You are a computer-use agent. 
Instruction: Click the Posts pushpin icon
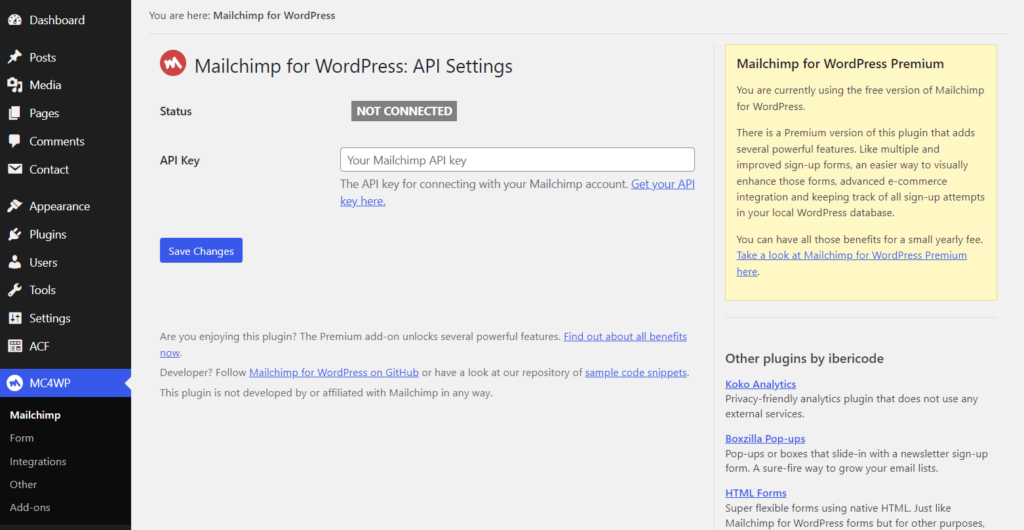(x=14, y=57)
